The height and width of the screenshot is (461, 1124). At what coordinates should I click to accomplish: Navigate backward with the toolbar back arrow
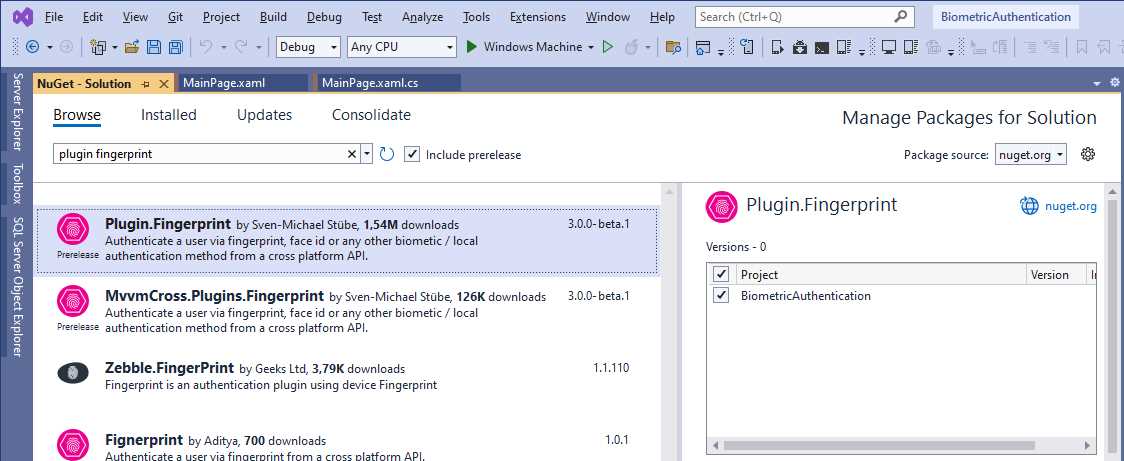click(x=32, y=47)
